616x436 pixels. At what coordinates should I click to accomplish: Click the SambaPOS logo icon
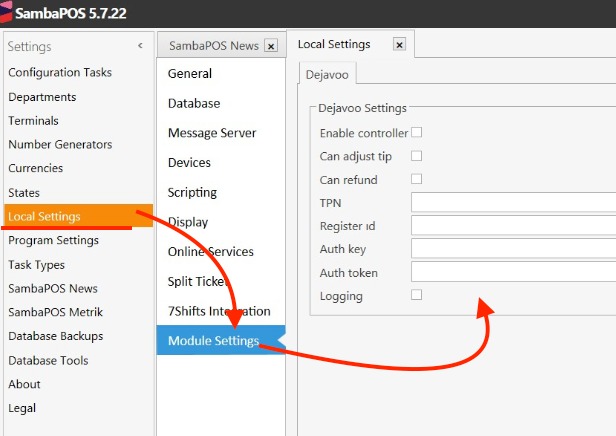pos(6,13)
